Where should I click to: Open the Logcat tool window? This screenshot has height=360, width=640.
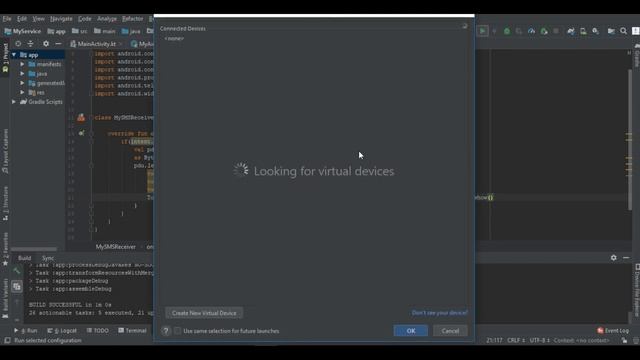coord(62,331)
